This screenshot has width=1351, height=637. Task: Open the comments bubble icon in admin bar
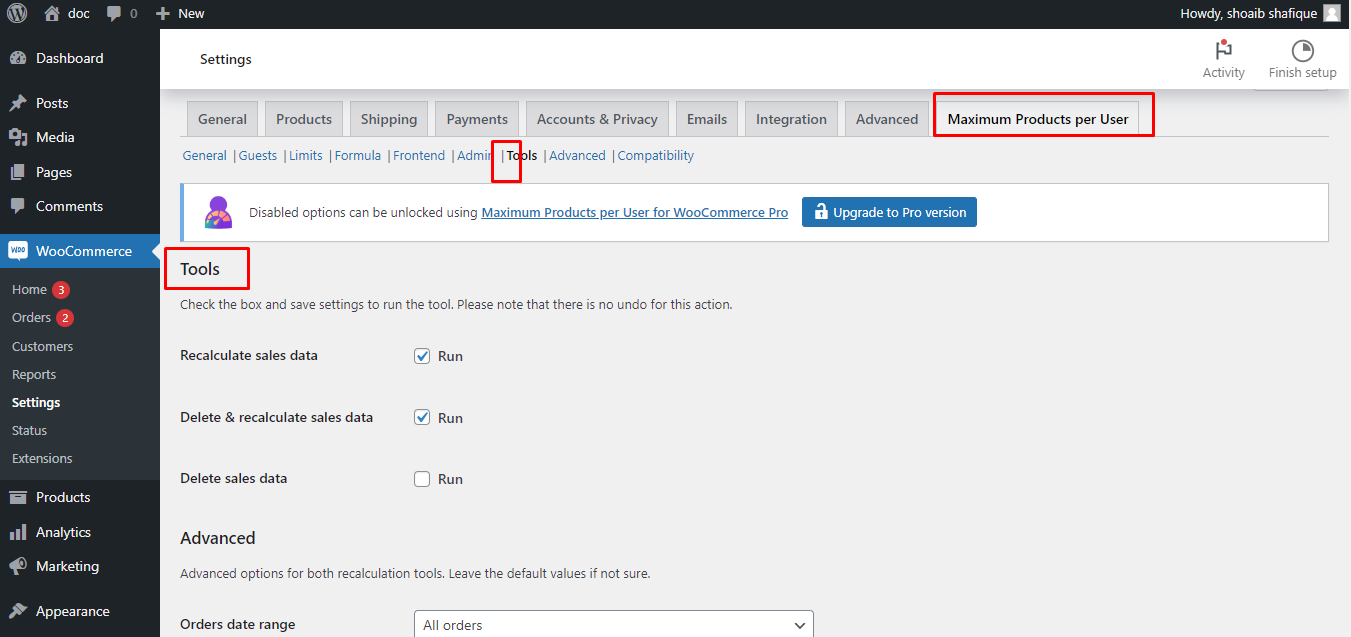pos(114,14)
